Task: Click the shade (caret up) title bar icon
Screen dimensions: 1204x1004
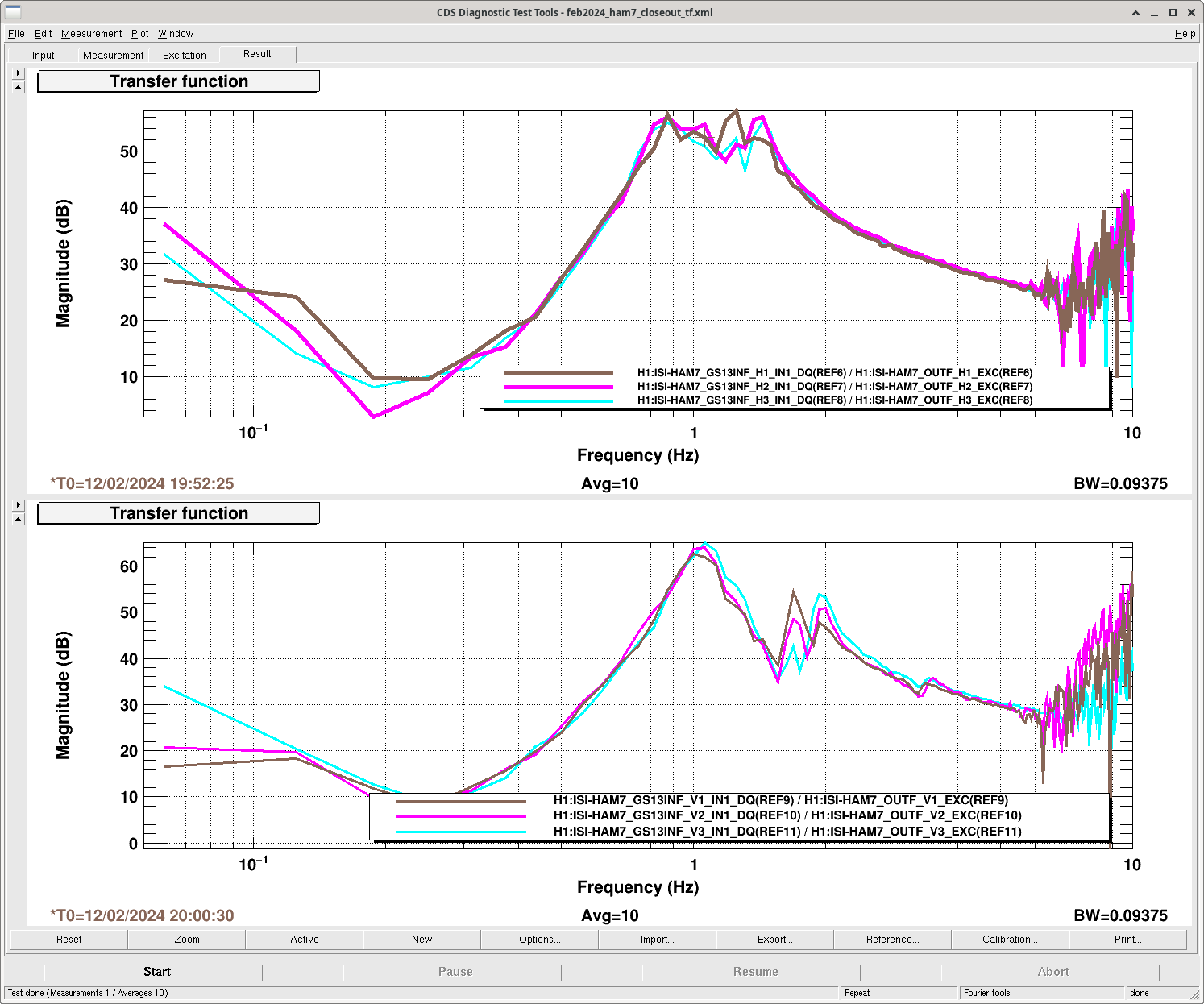Action: [1135, 12]
